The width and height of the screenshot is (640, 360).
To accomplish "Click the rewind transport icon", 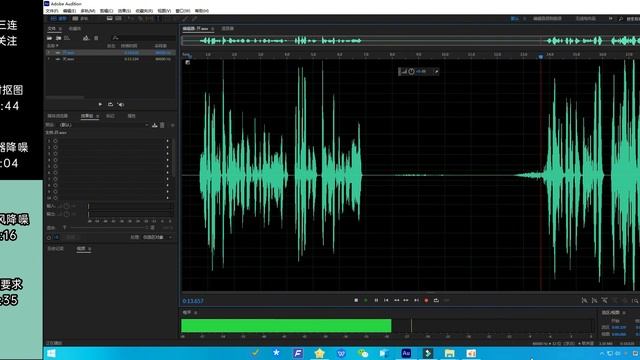I will tap(396, 300).
